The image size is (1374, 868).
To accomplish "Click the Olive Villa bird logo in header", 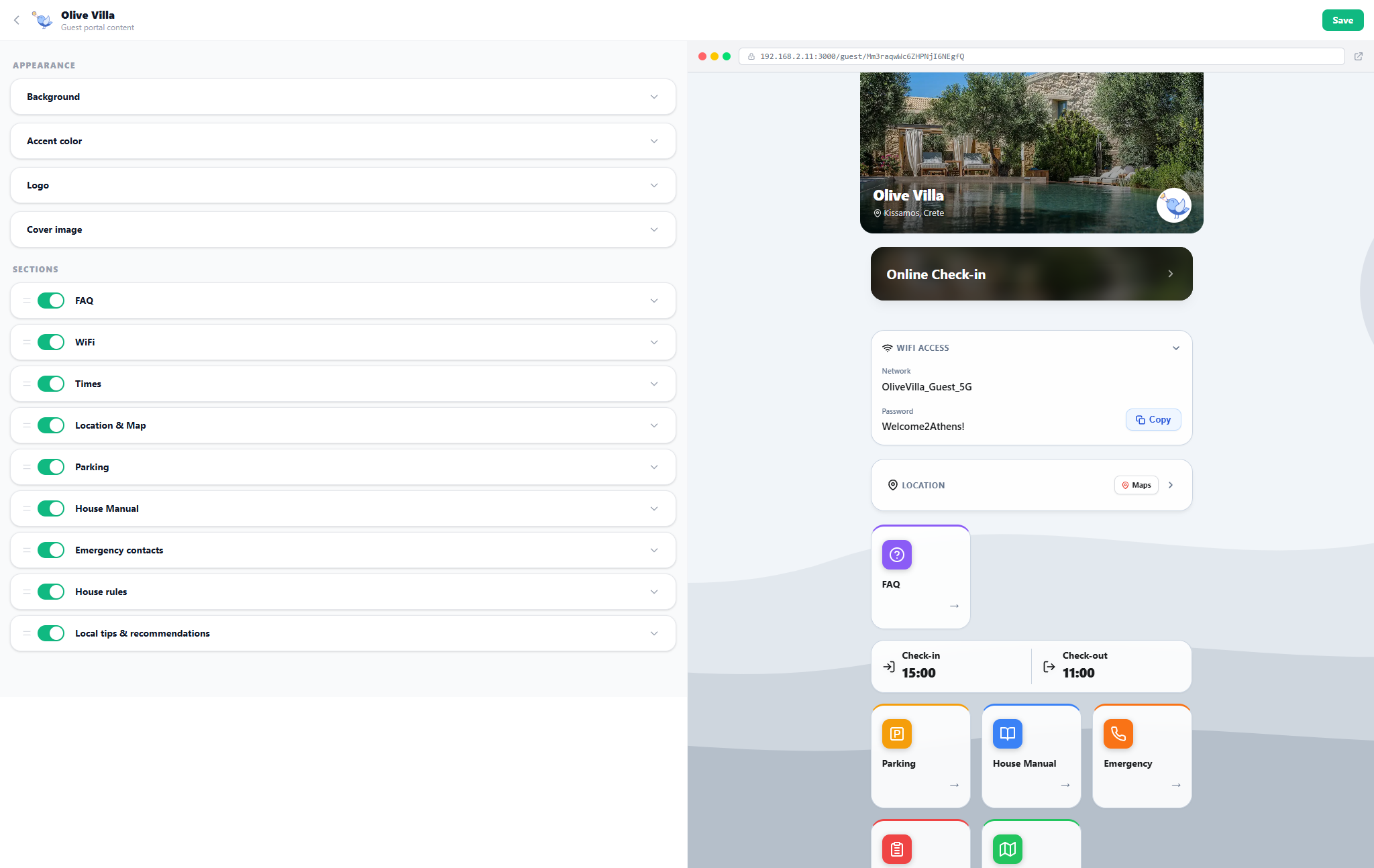I will pyautogui.click(x=43, y=20).
